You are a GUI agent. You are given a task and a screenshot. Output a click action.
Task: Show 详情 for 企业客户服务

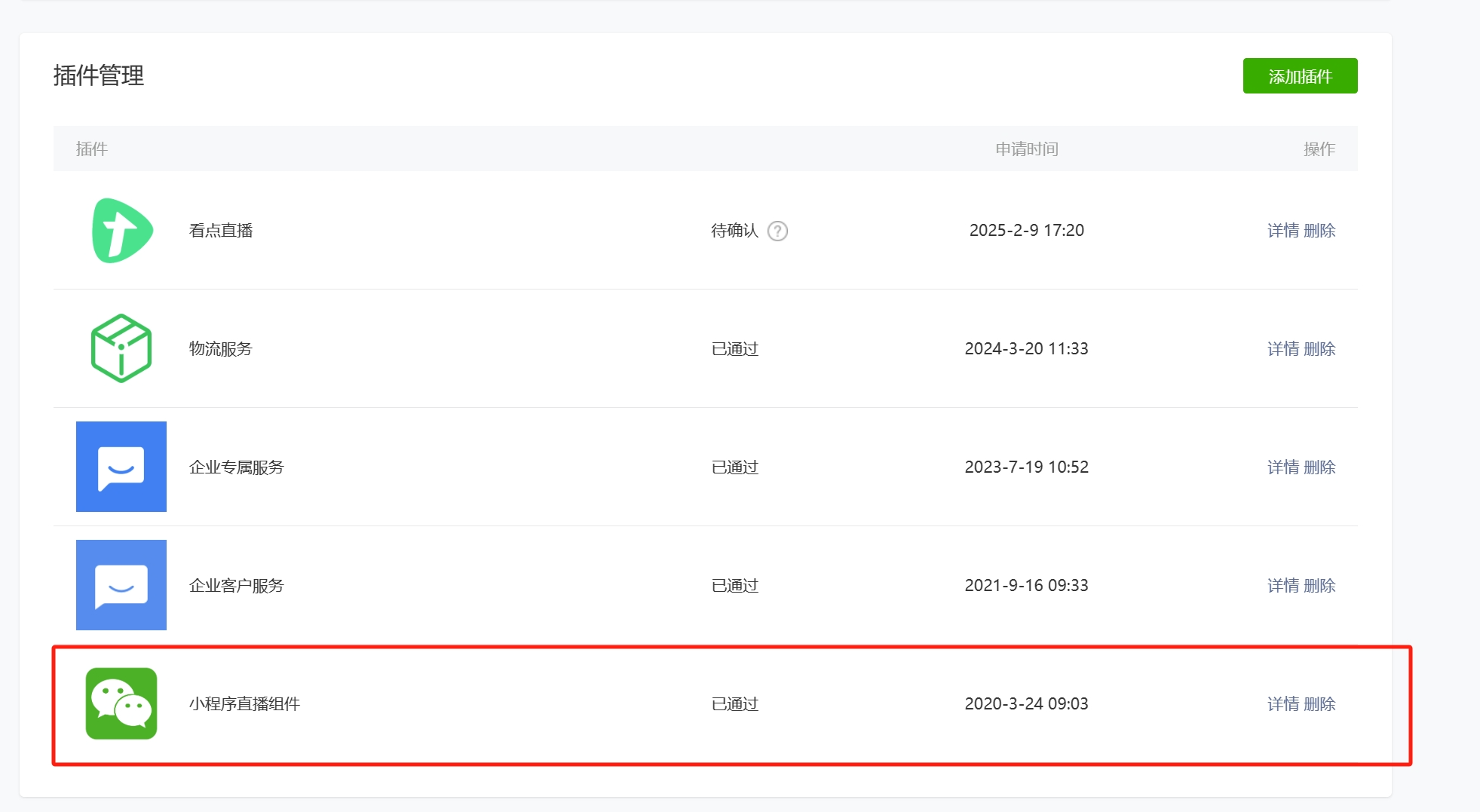(x=1282, y=586)
